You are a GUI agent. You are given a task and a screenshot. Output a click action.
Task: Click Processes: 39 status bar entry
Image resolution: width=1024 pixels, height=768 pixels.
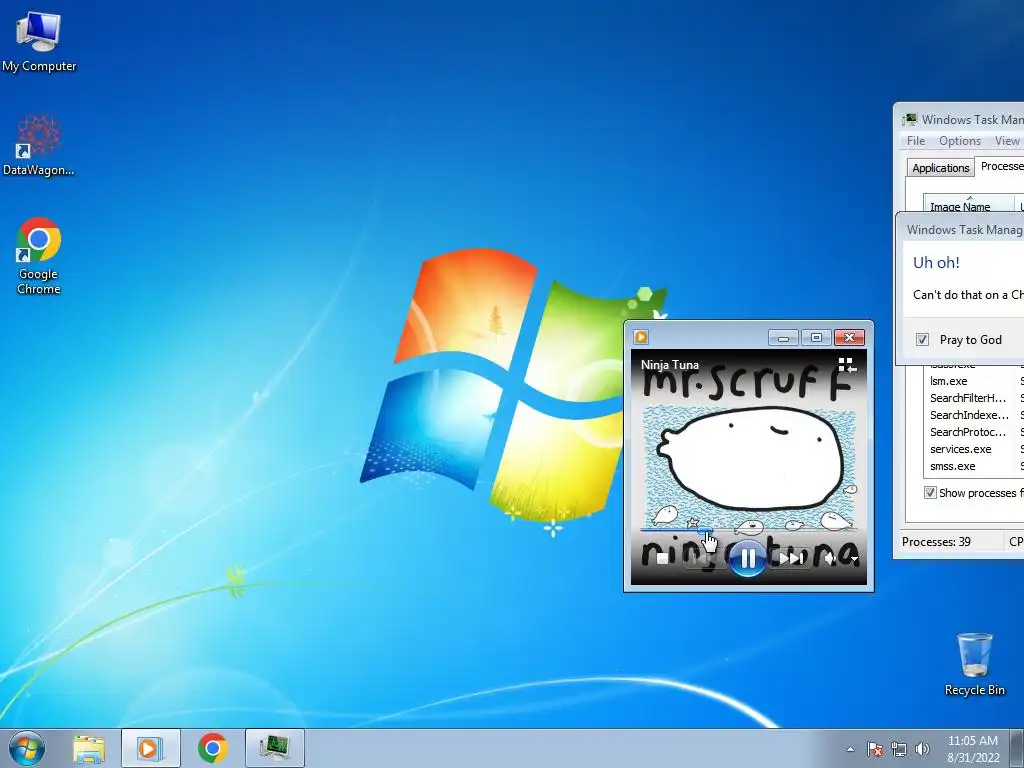click(936, 542)
